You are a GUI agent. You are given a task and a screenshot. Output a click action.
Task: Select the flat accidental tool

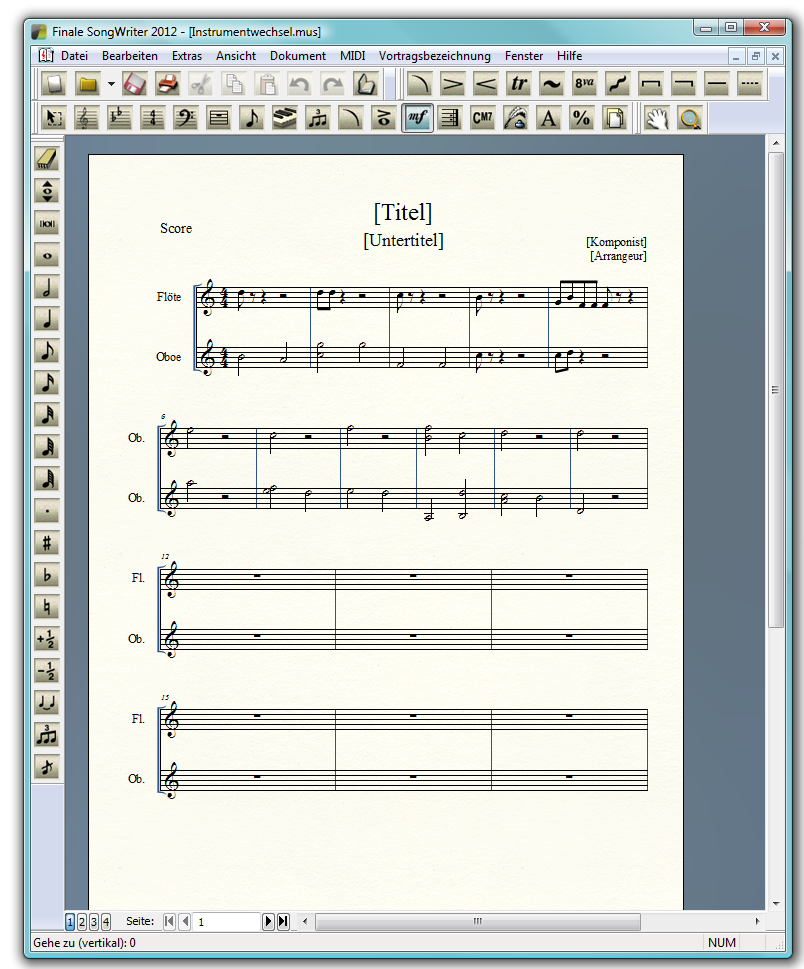click(x=48, y=575)
